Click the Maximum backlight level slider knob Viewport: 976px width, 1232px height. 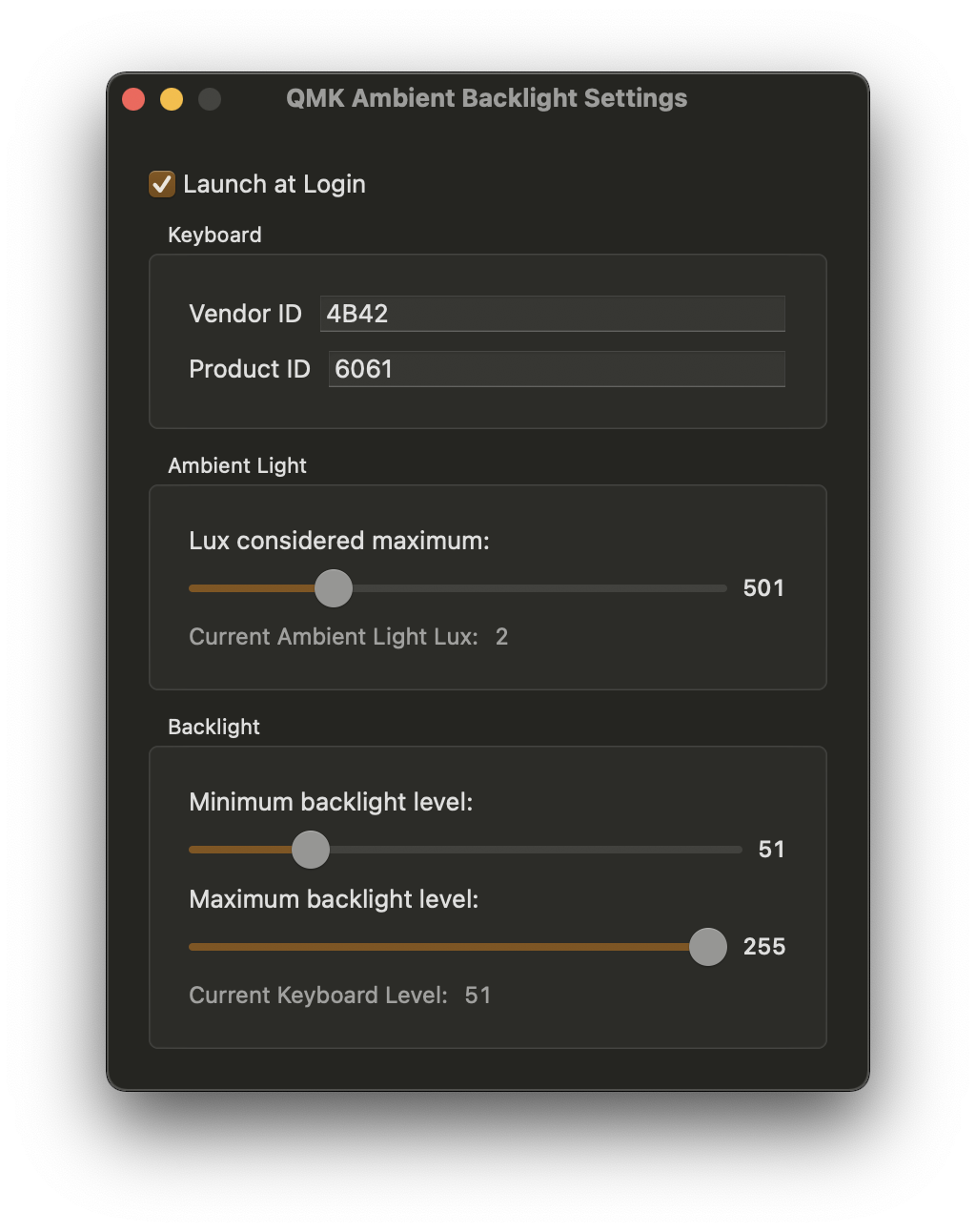[x=708, y=947]
